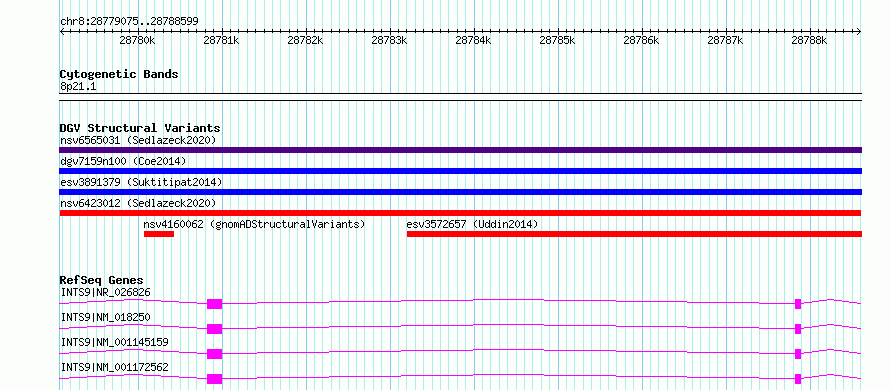Viewport: 890px width, 390px height.
Task: Click the nsv4160062 (gnomADStructuralVariants) label
Action: 254,224
